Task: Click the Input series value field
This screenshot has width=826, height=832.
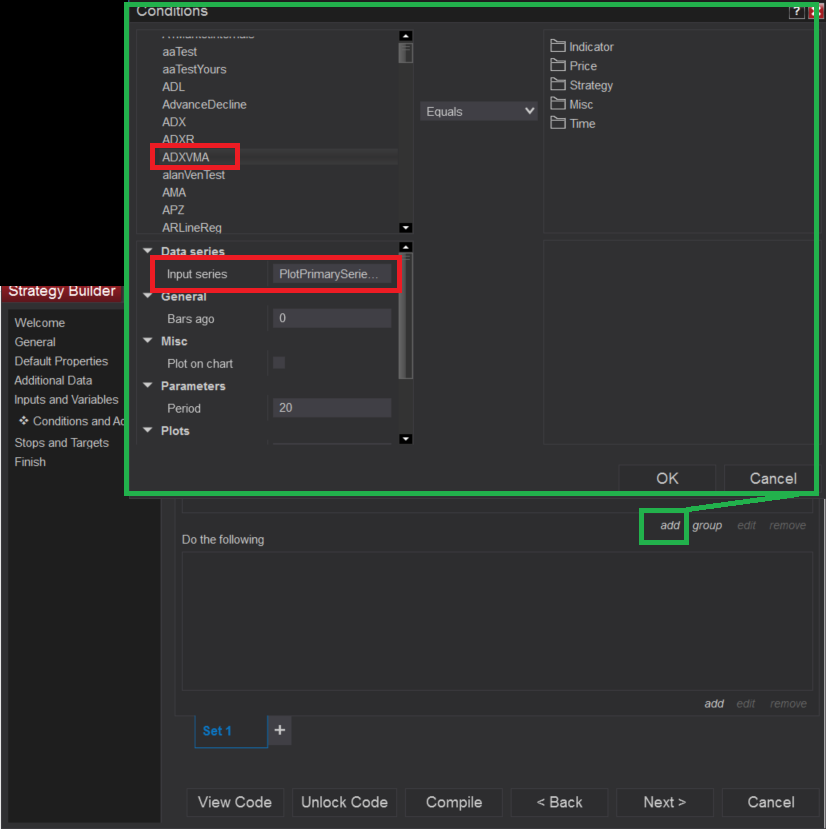Action: (332, 274)
